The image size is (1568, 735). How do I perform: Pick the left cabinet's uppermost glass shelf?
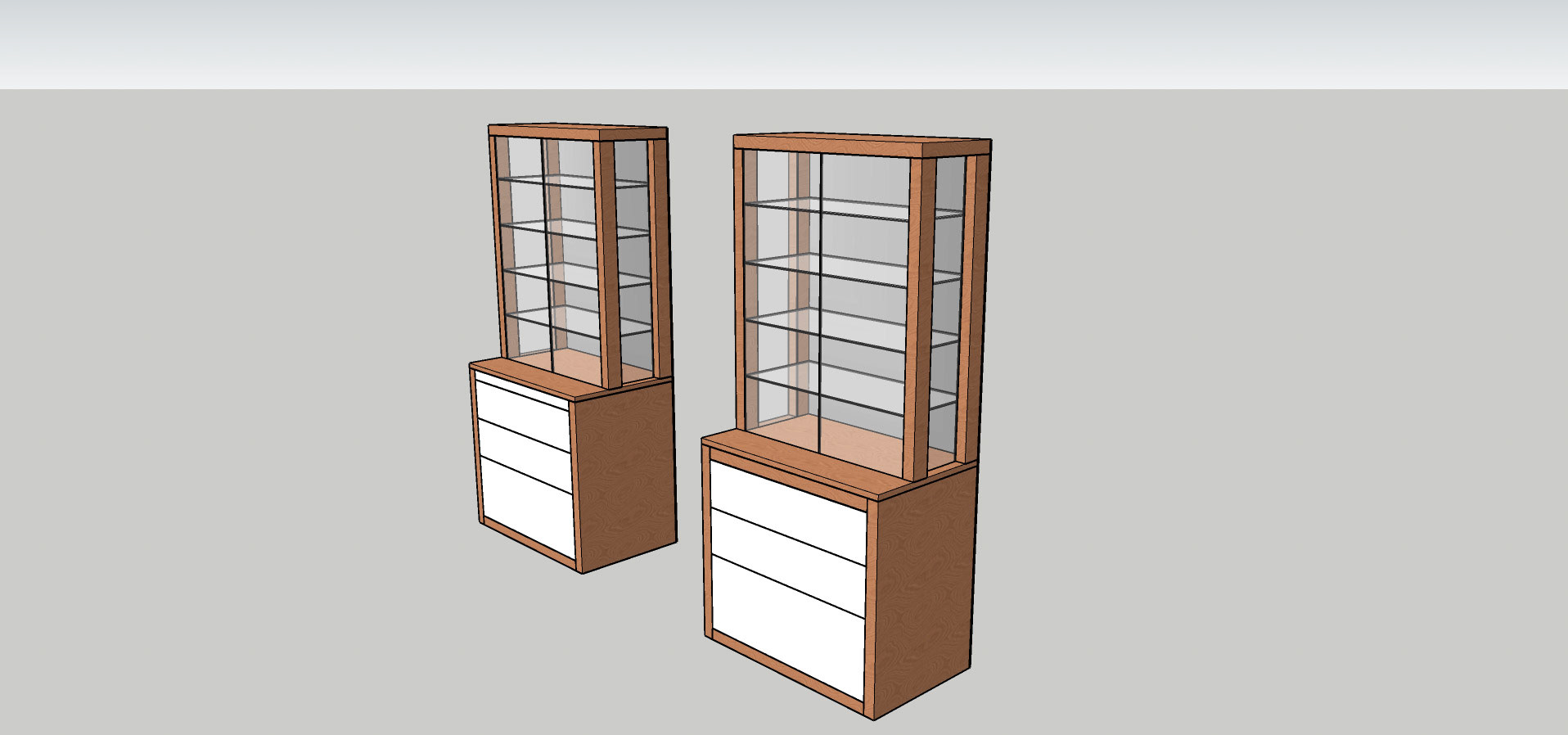[x=573, y=182]
